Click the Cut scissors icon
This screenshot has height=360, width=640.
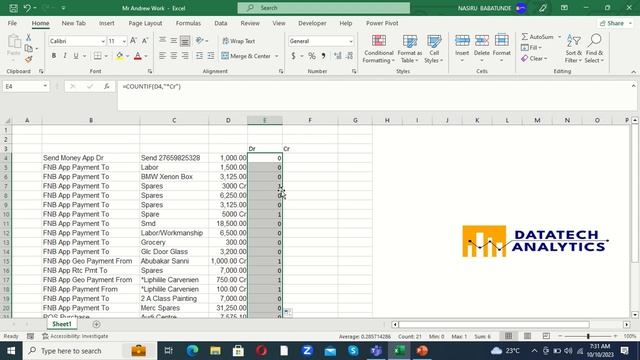[29, 38]
